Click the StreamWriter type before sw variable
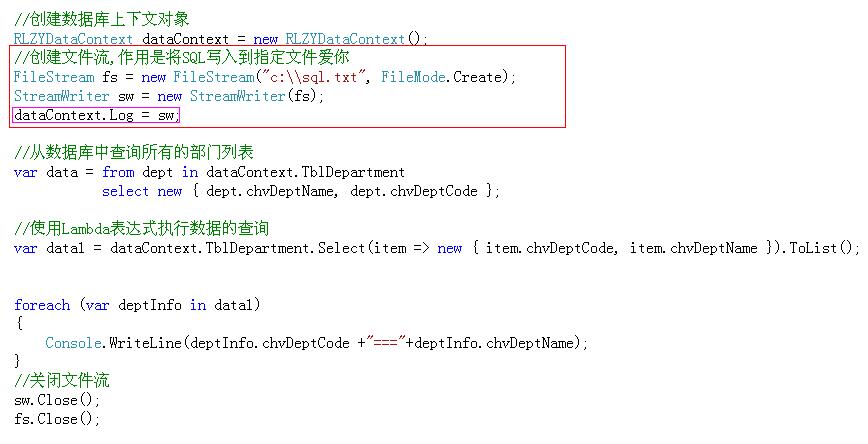 point(61,96)
